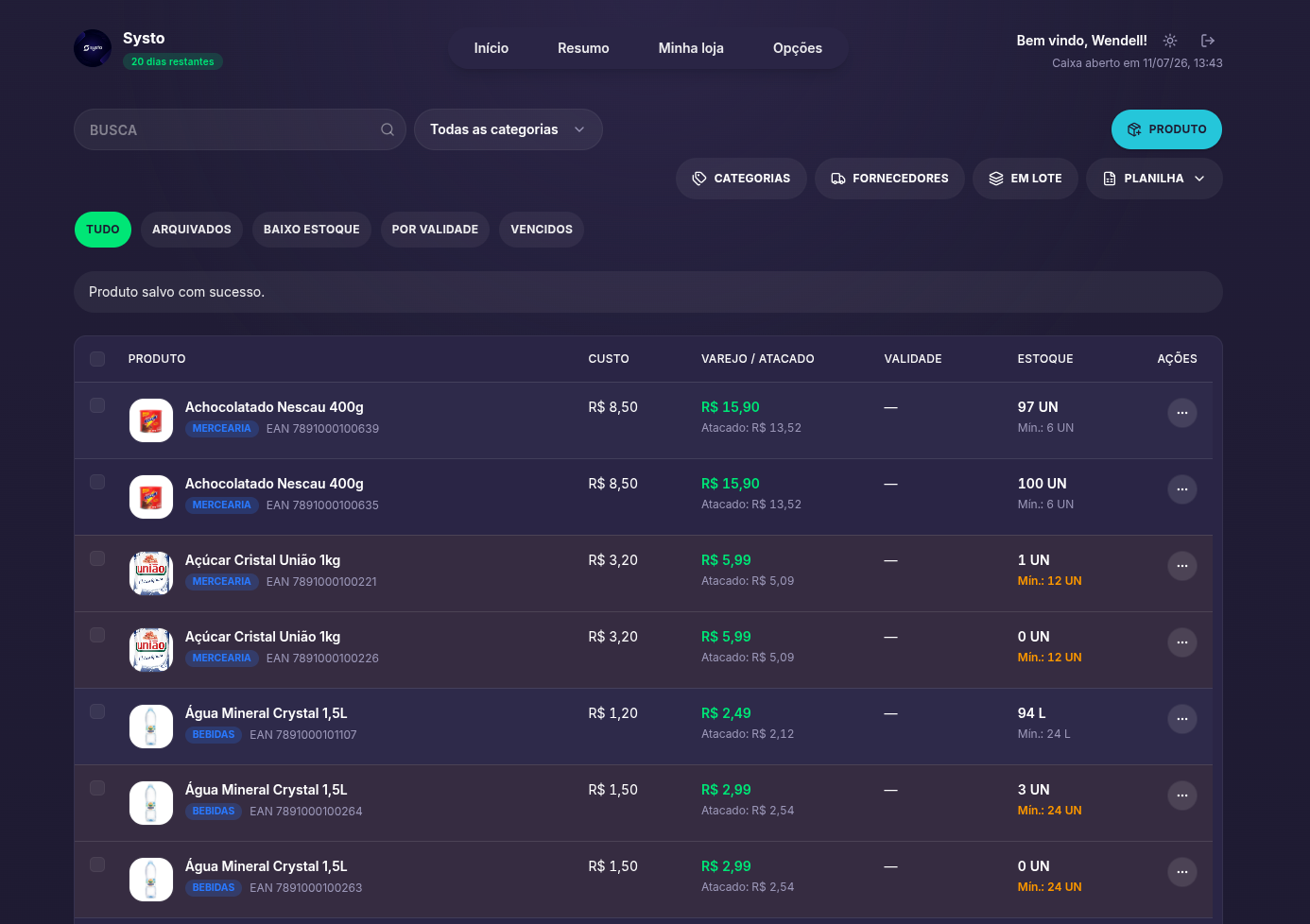Click the Produto column header

tap(157, 359)
